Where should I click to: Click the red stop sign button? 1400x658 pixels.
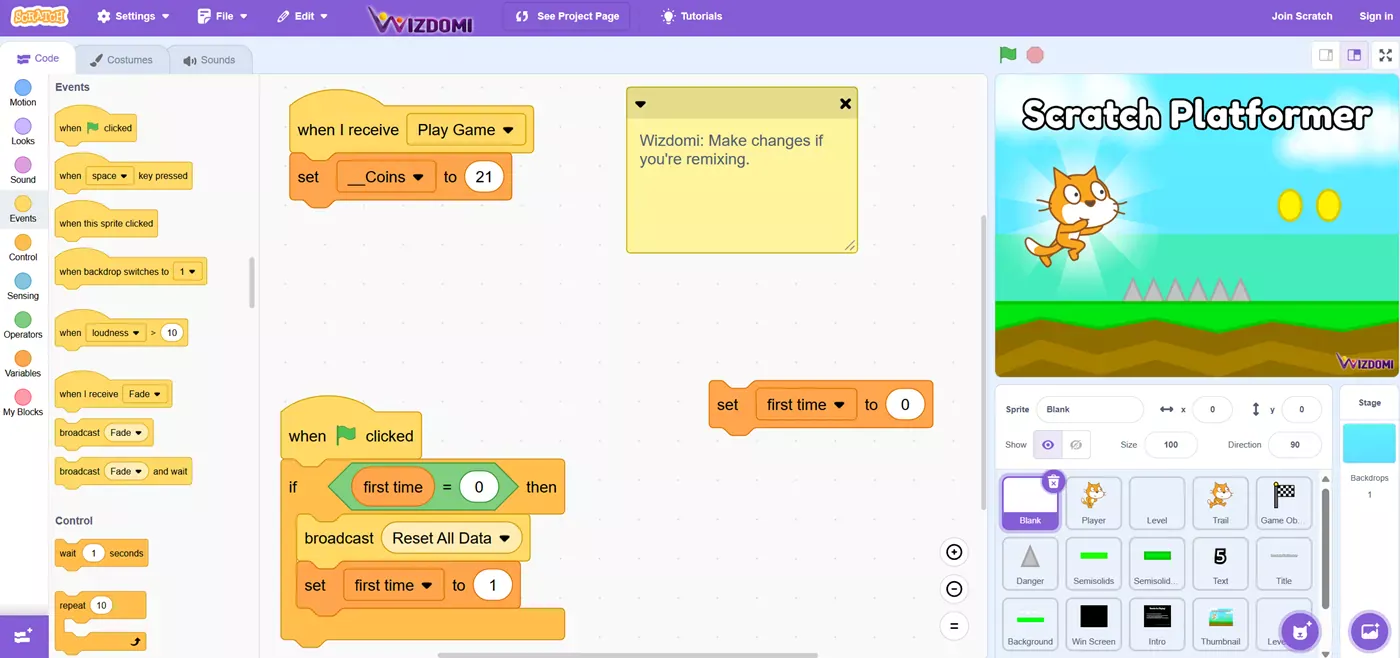1035,55
